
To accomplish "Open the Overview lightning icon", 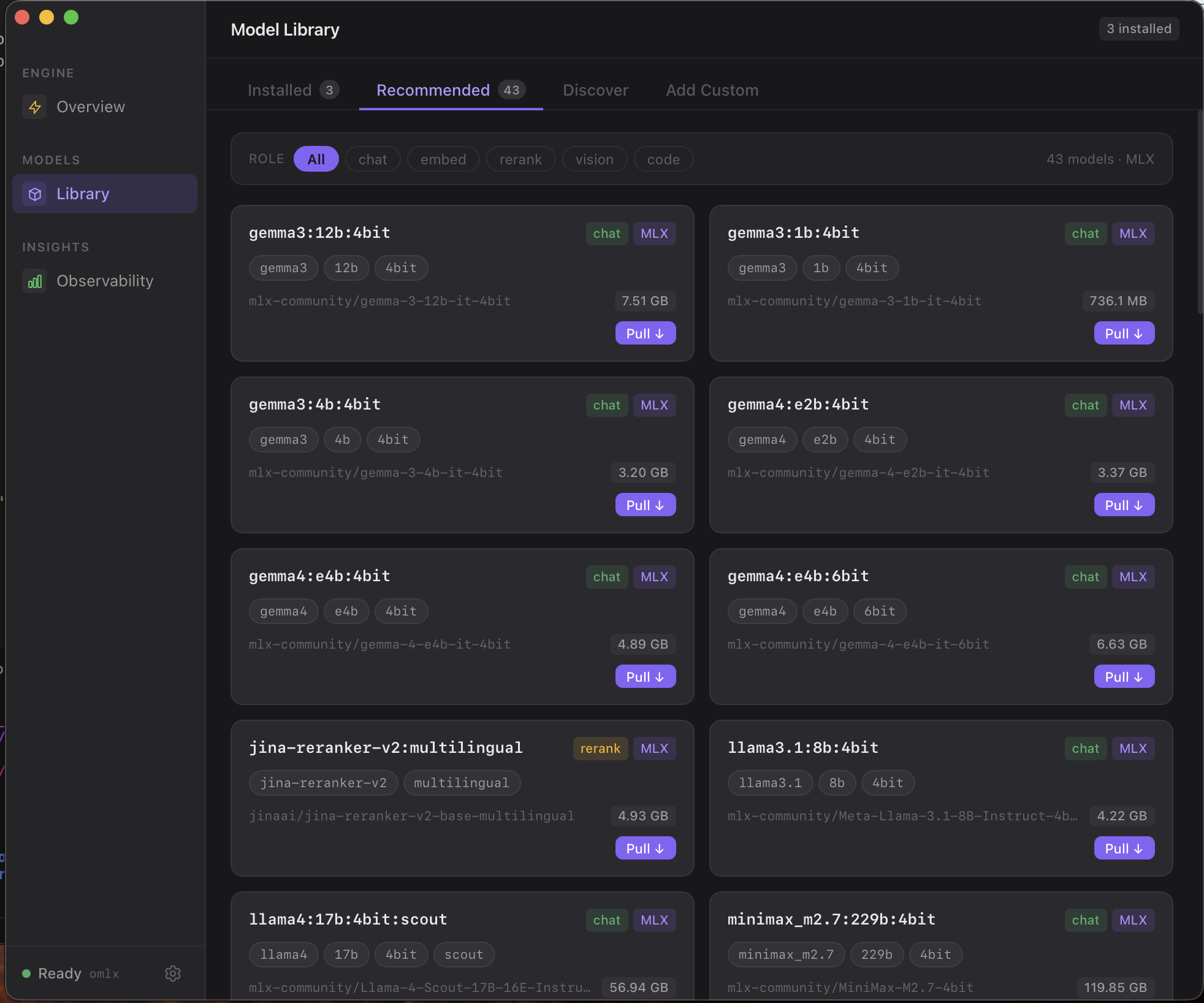I will 35,107.
